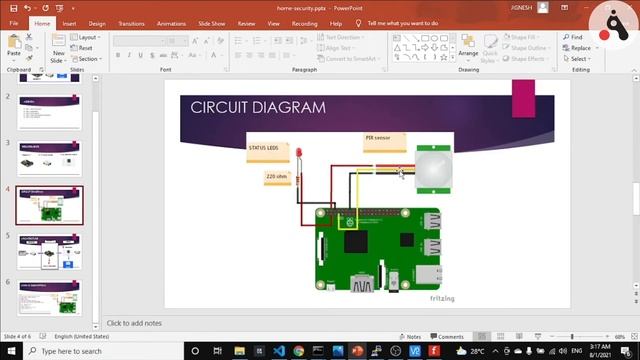Check spelling icon in status bar
640x360 pixels.
point(42,336)
